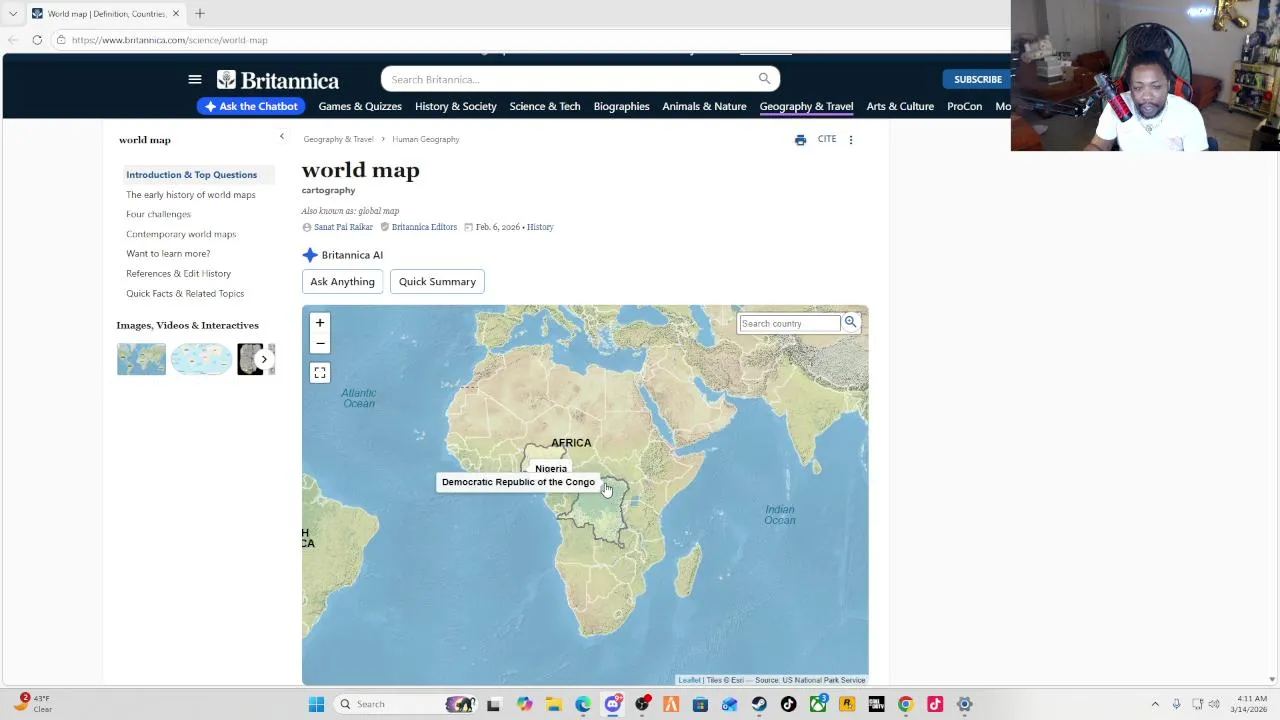Open the three-dot more options menu
The width and height of the screenshot is (1280, 720).
point(851,140)
